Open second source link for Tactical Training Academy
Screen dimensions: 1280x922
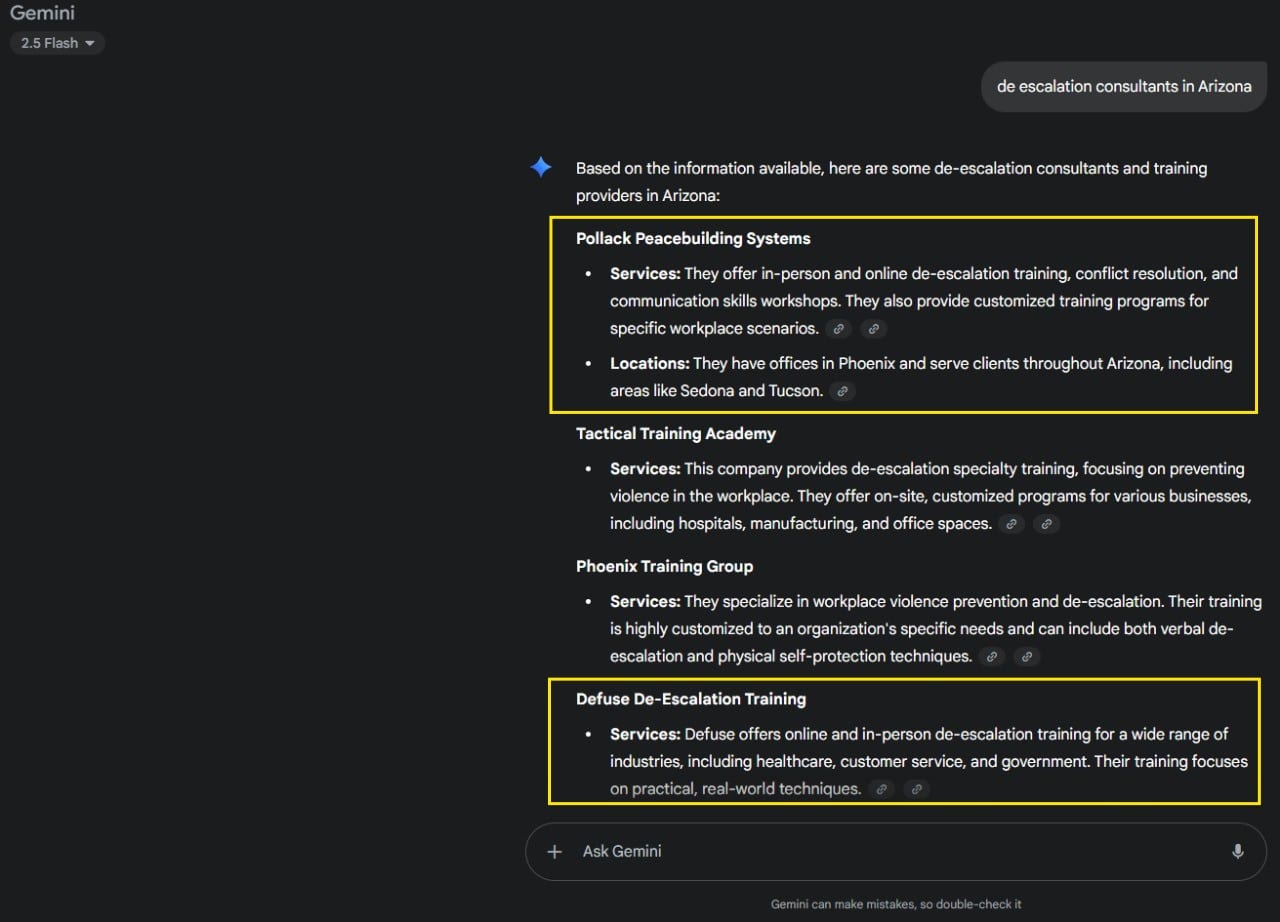(x=1046, y=524)
